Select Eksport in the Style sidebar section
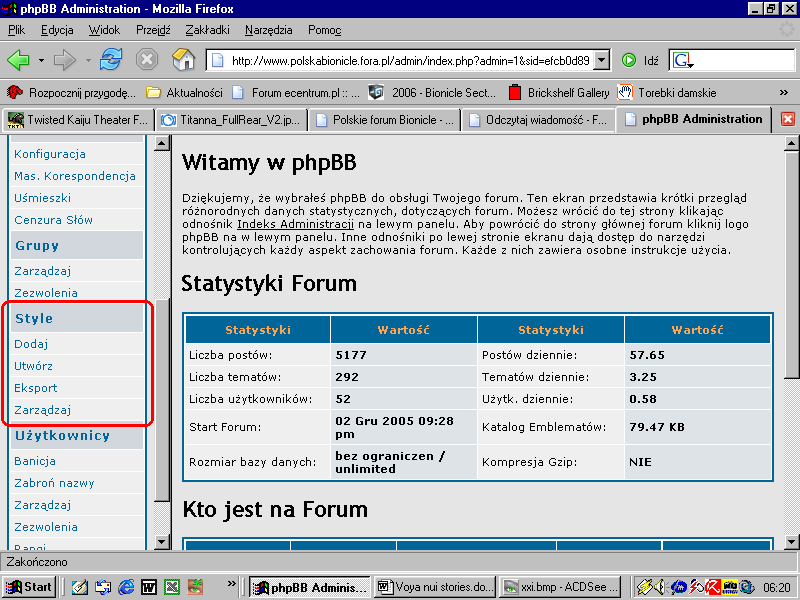This screenshot has width=800, height=600. click(x=37, y=387)
